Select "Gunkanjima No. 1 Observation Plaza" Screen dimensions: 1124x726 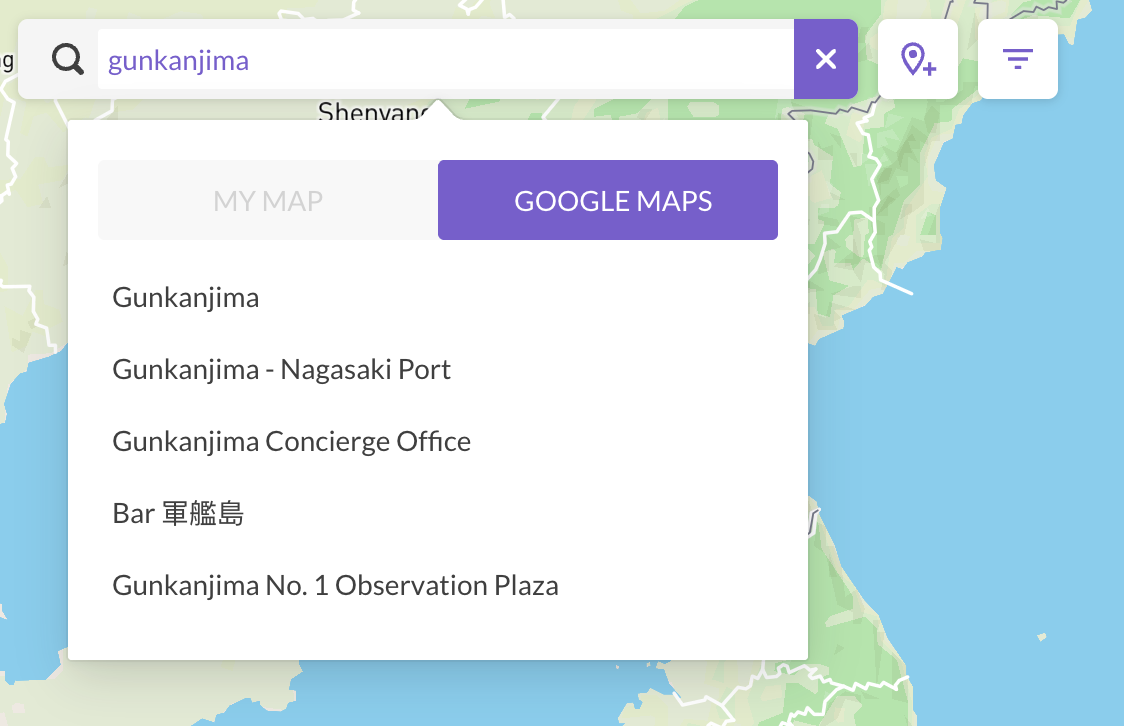tap(335, 585)
